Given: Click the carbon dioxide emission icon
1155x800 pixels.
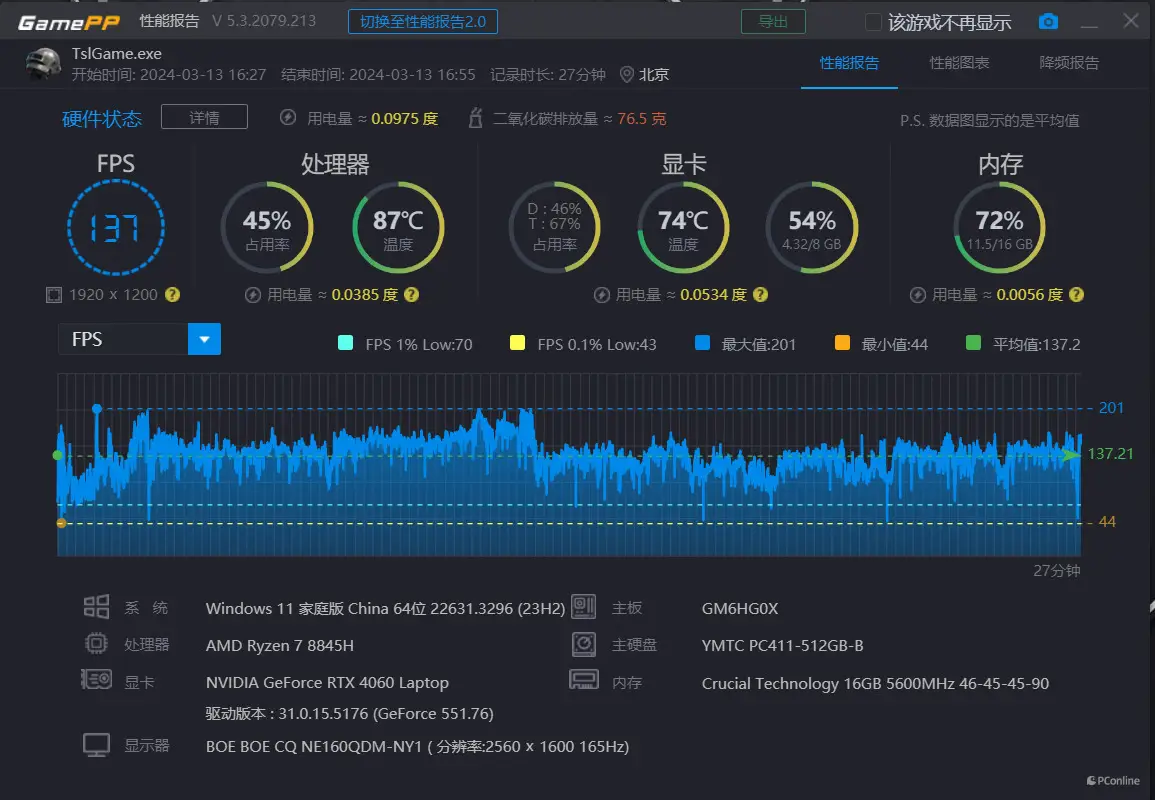Looking at the screenshot, I should (x=475, y=118).
